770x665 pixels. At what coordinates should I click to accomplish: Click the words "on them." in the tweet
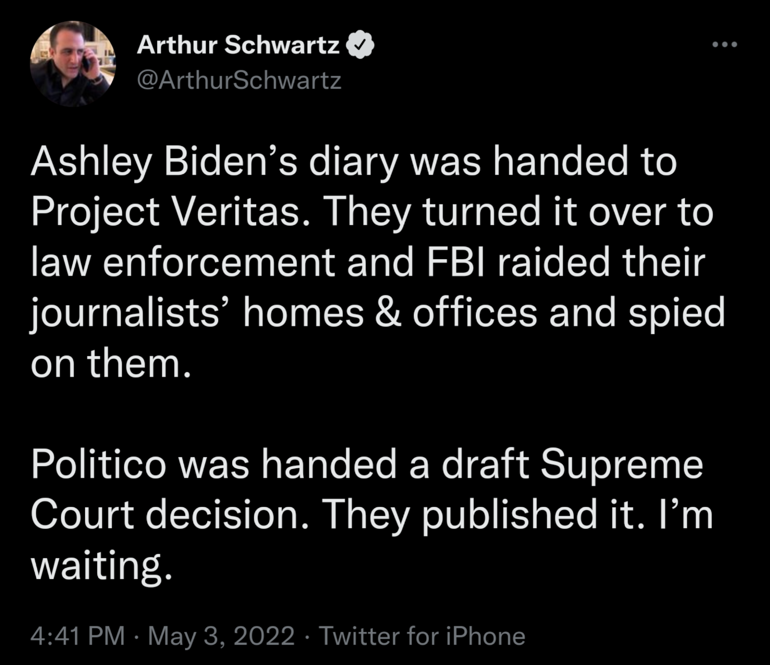pyautogui.click(x=110, y=365)
